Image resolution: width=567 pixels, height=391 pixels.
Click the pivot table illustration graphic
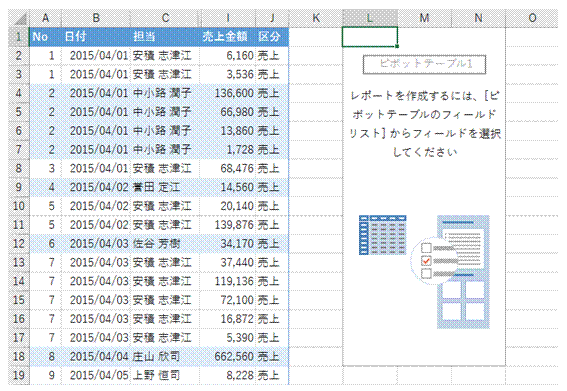coord(424,271)
